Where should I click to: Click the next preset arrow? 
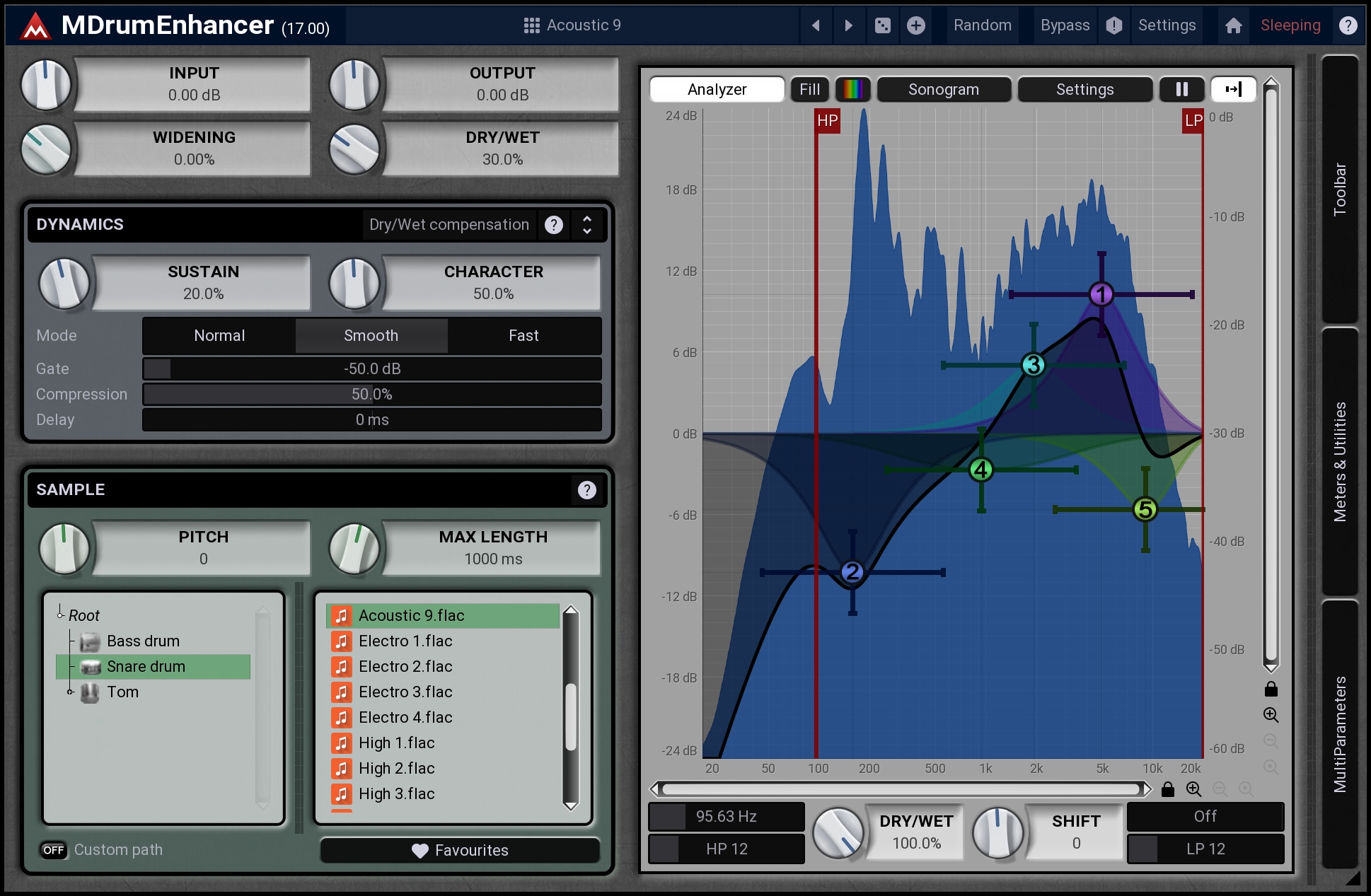point(848,25)
